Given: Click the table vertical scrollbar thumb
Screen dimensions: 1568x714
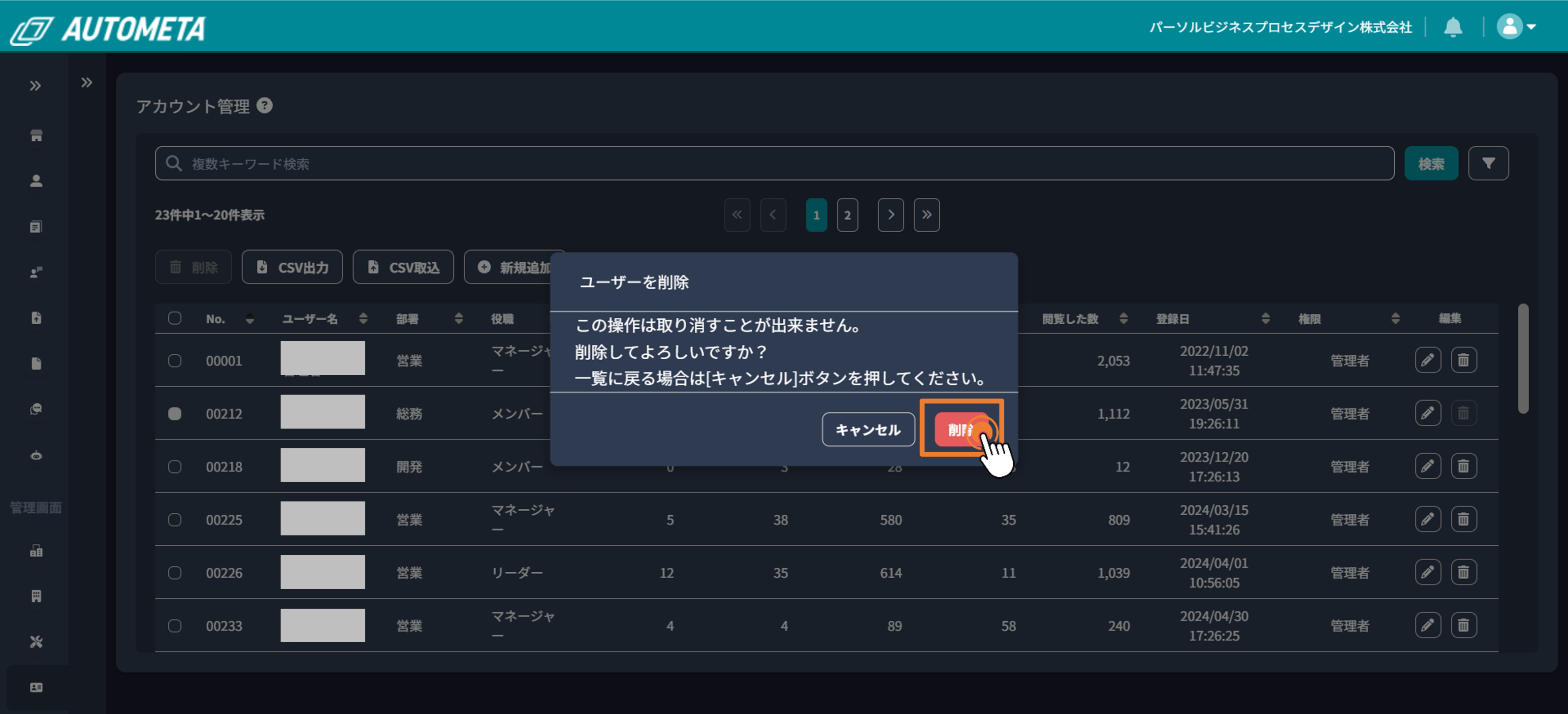Looking at the screenshot, I should tap(1522, 359).
